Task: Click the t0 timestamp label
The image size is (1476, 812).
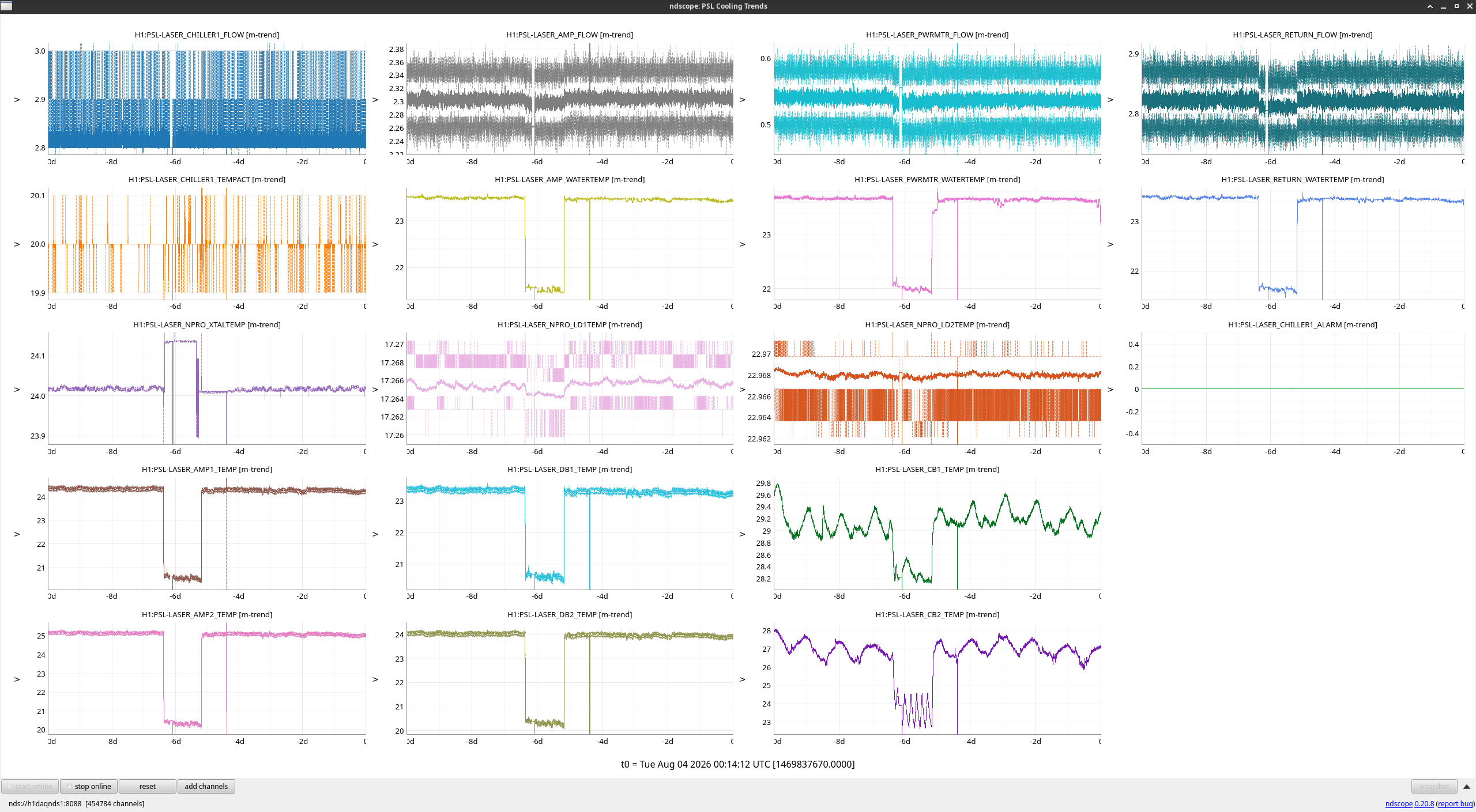Action: pyautogui.click(x=737, y=764)
